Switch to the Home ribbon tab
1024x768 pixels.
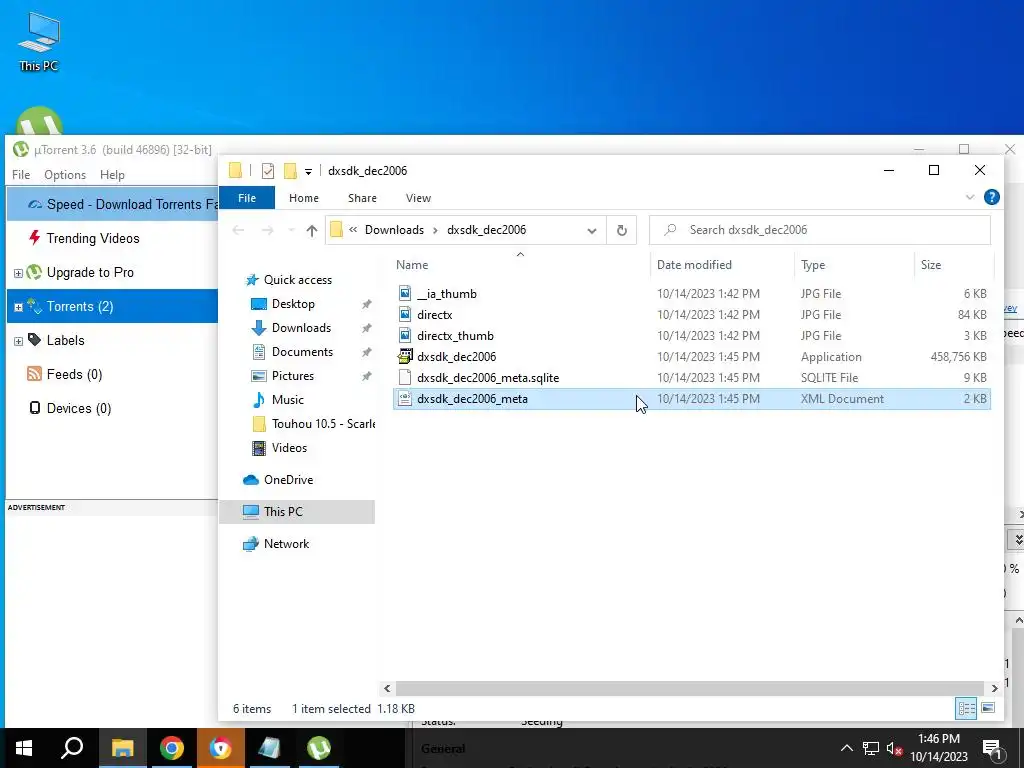[x=304, y=198]
